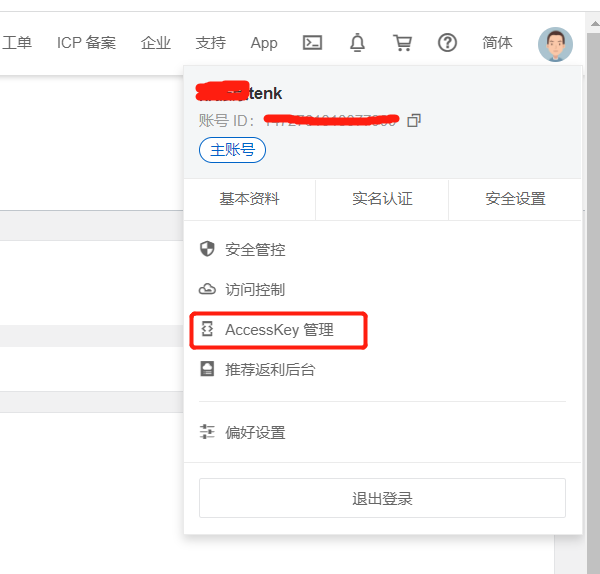Copy the account ID with copy icon
This screenshot has height=574, width=600.
pyautogui.click(x=414, y=121)
